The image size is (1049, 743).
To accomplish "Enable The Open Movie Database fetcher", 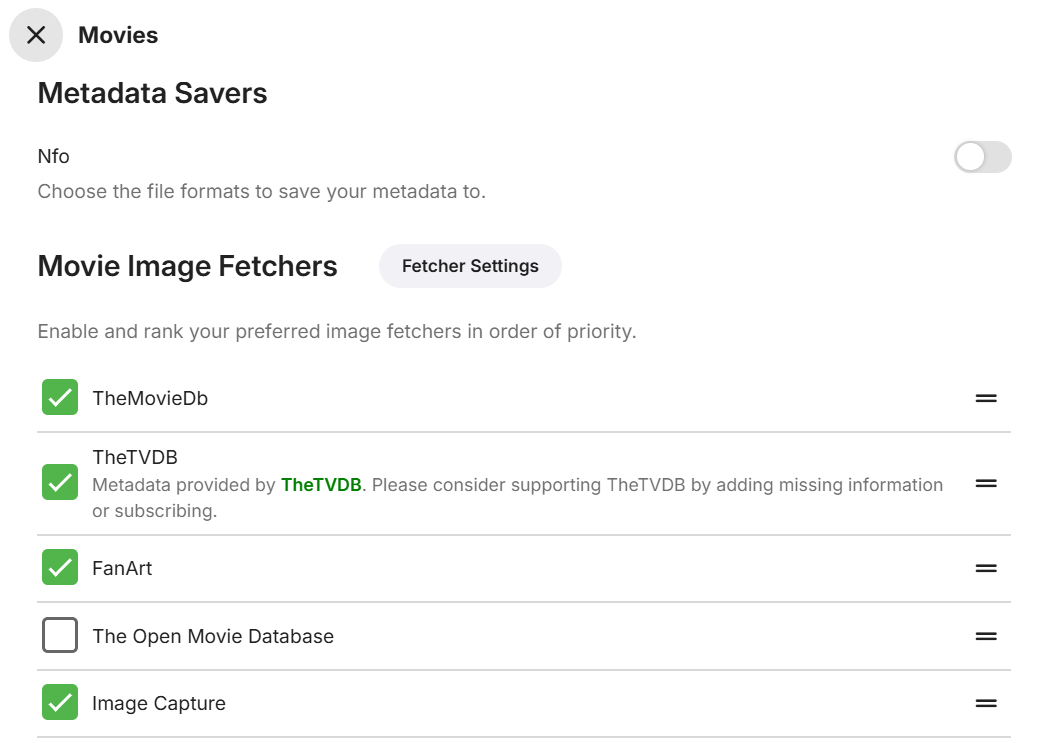I will tap(60, 636).
